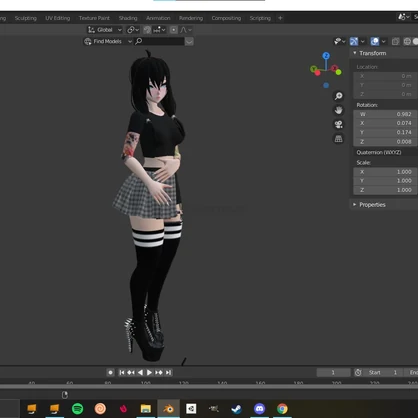The image size is (418, 418).
Task: Click the Location Z field
Action: (x=385, y=94)
